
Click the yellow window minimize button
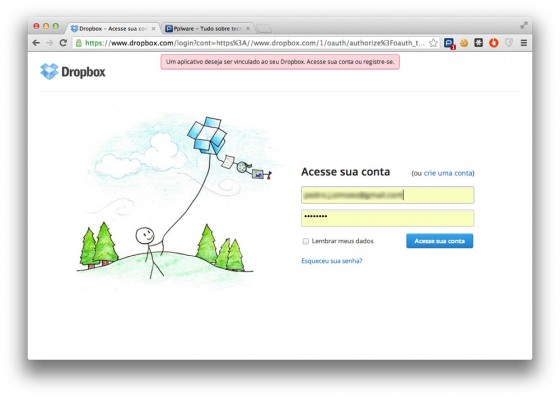(x=46, y=26)
